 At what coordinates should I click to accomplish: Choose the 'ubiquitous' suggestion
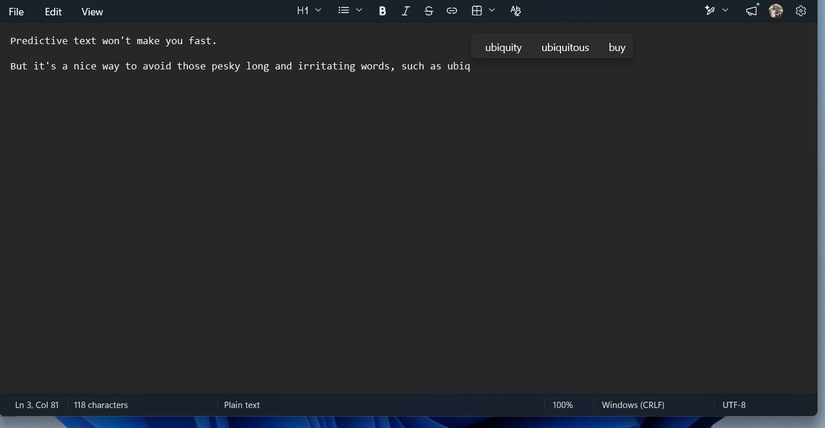(565, 47)
